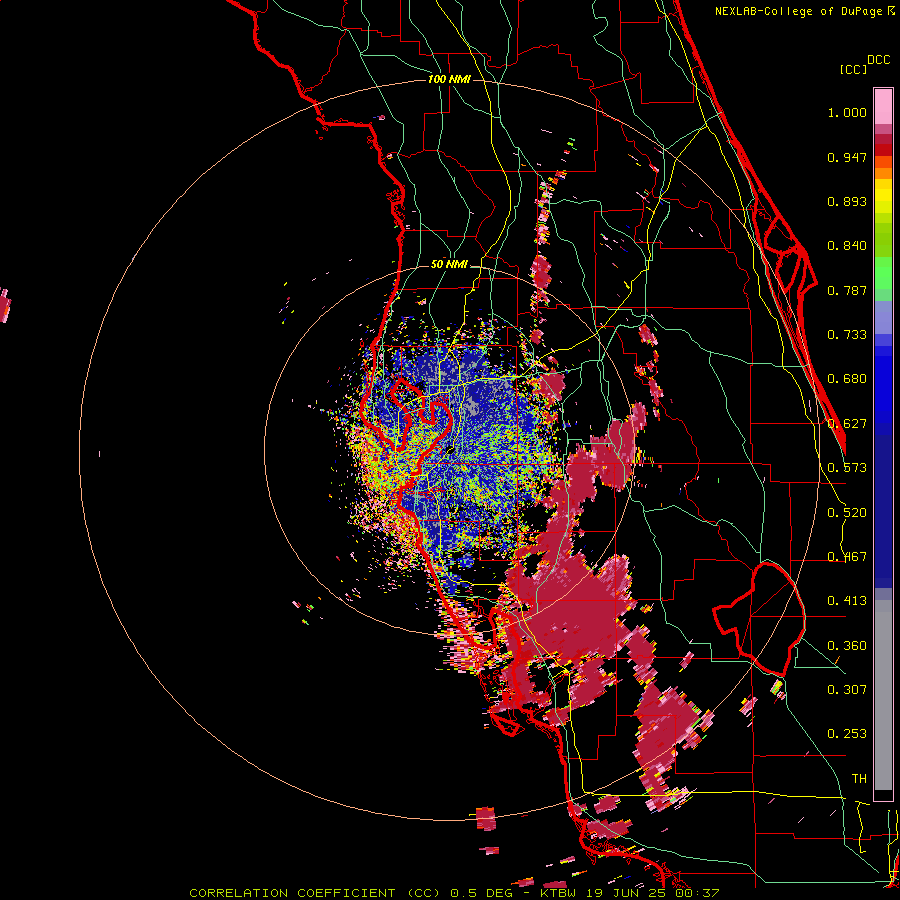Click the 0.733 color scale value

[x=847, y=335]
